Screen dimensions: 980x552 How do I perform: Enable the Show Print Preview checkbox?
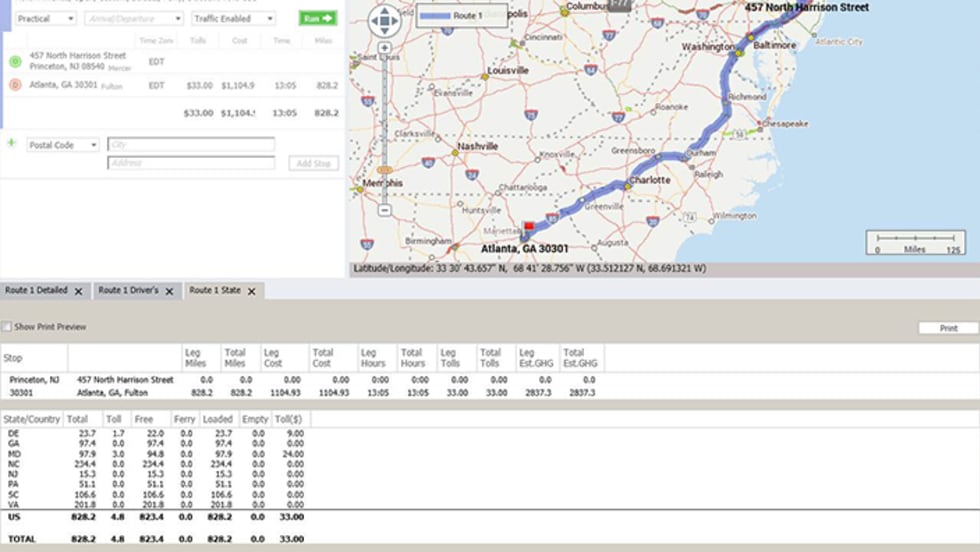point(7,327)
